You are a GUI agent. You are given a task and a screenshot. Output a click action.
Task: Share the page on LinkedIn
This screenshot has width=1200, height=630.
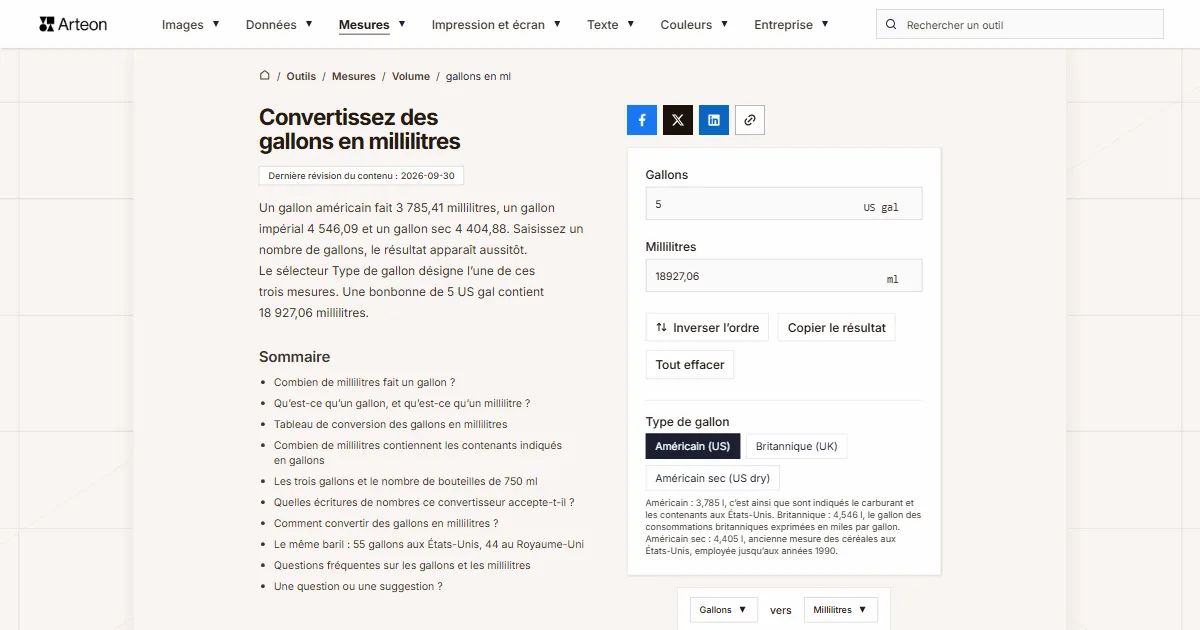pos(714,120)
